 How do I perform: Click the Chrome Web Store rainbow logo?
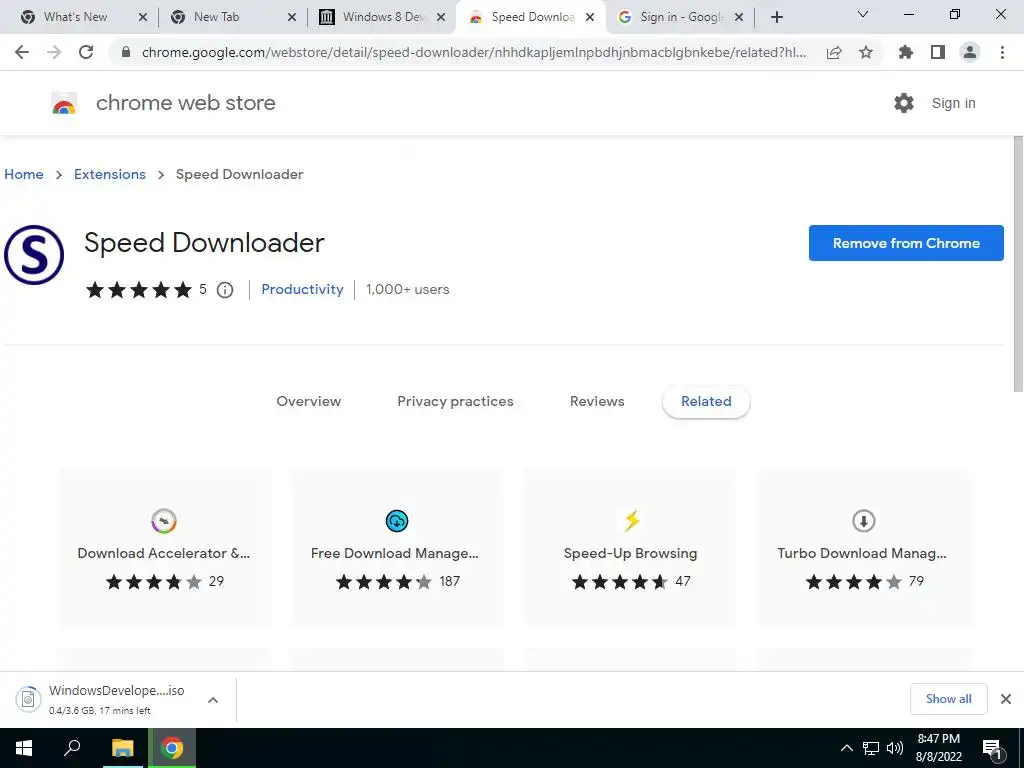coord(64,103)
